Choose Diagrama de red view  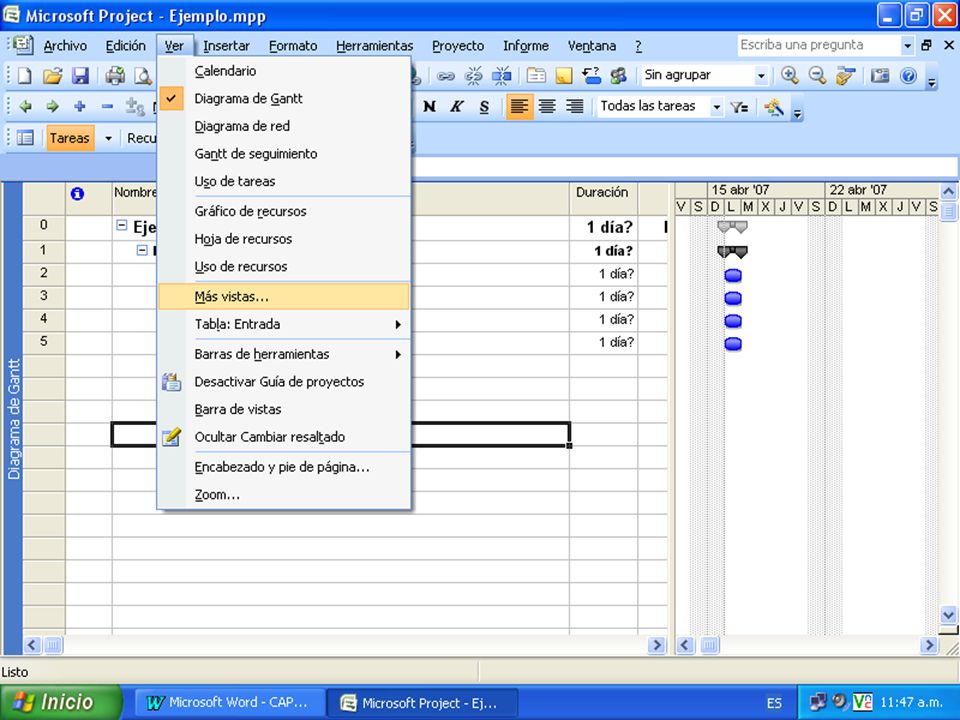pyautogui.click(x=283, y=126)
